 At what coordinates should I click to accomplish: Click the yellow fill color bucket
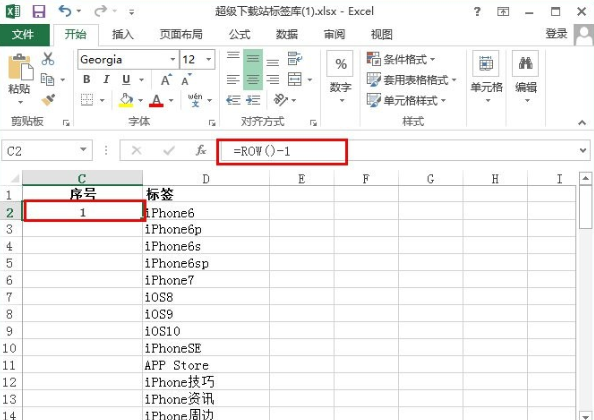126,100
